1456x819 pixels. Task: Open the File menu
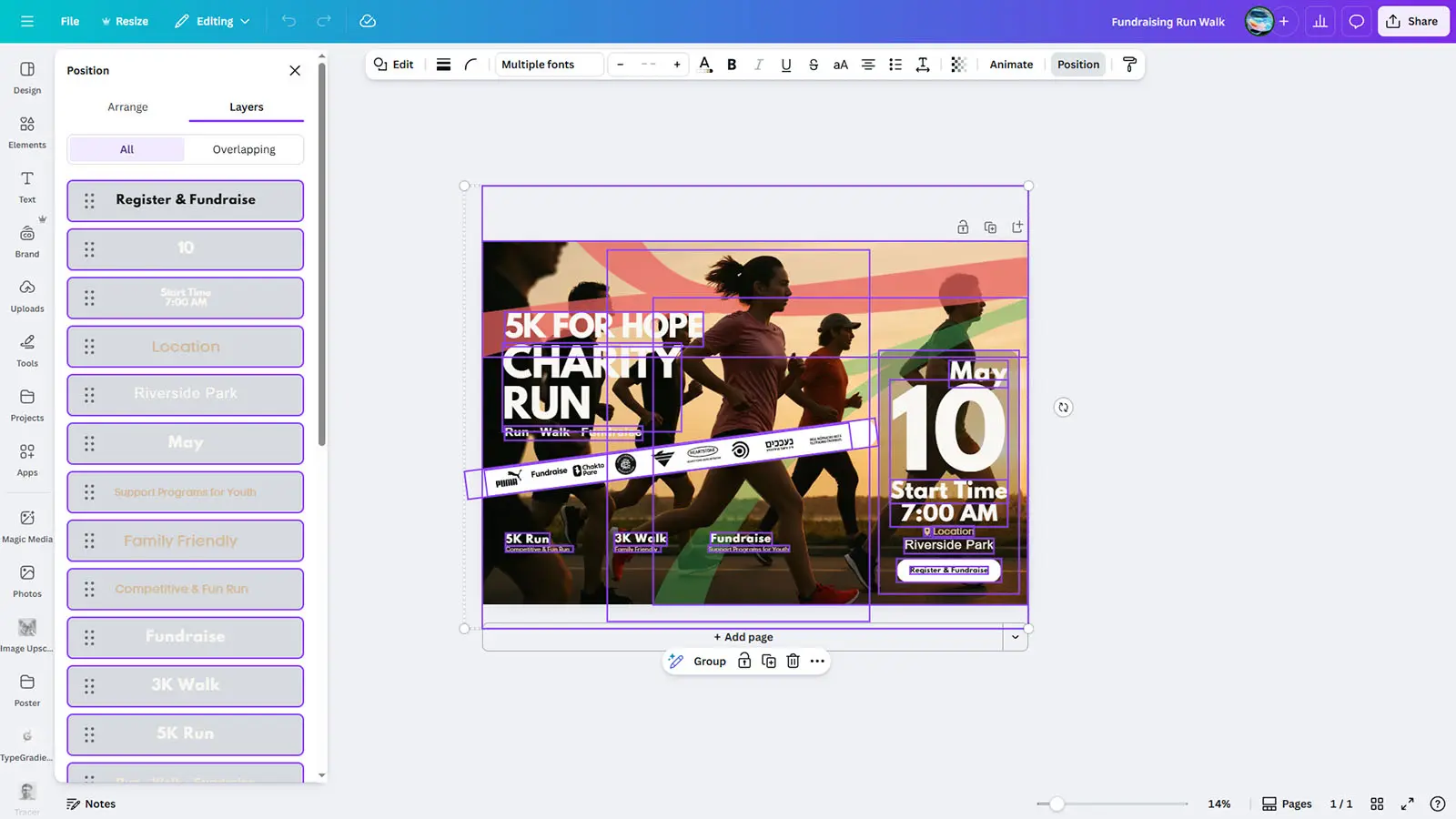coord(70,21)
